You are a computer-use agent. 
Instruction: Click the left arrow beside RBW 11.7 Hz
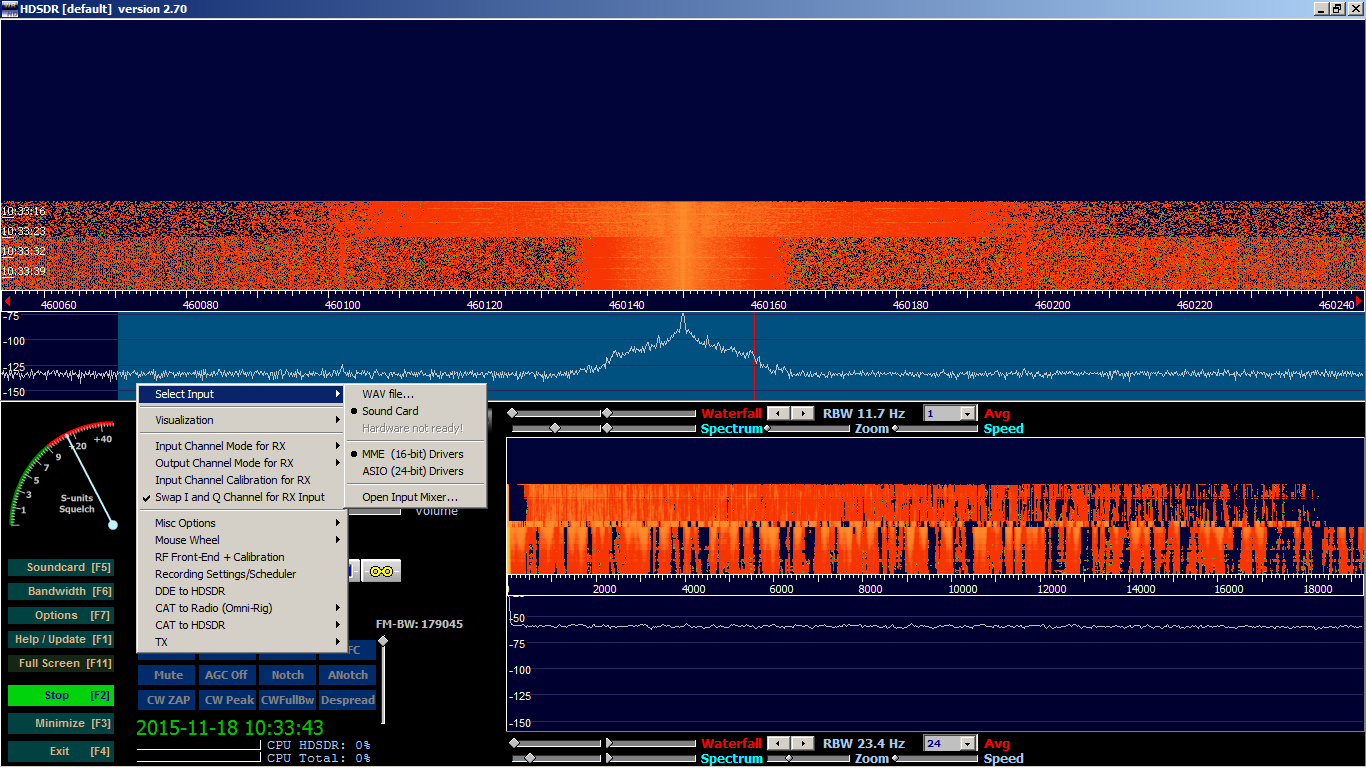[778, 413]
